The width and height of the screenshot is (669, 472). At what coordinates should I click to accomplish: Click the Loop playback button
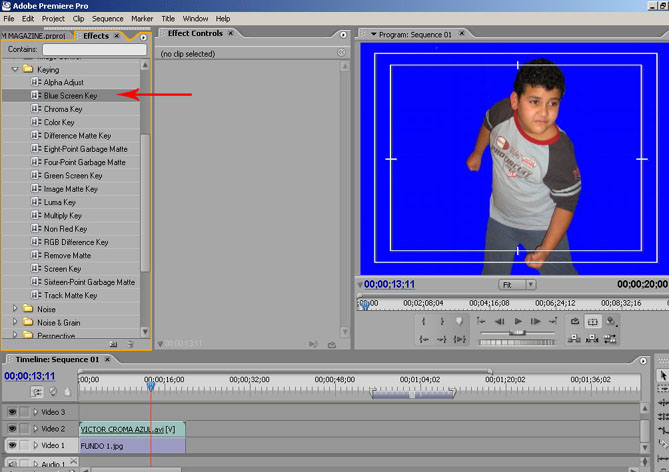click(575, 321)
